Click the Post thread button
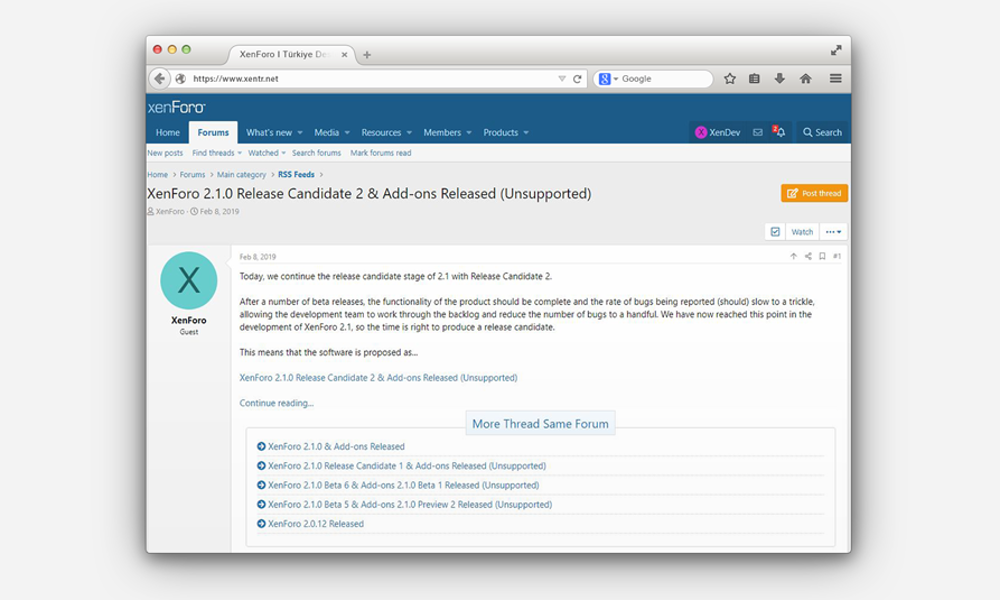 (x=814, y=193)
